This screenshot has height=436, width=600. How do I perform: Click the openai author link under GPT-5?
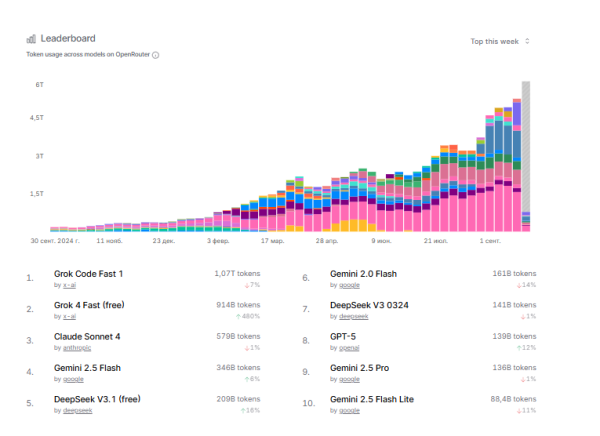(x=349, y=349)
